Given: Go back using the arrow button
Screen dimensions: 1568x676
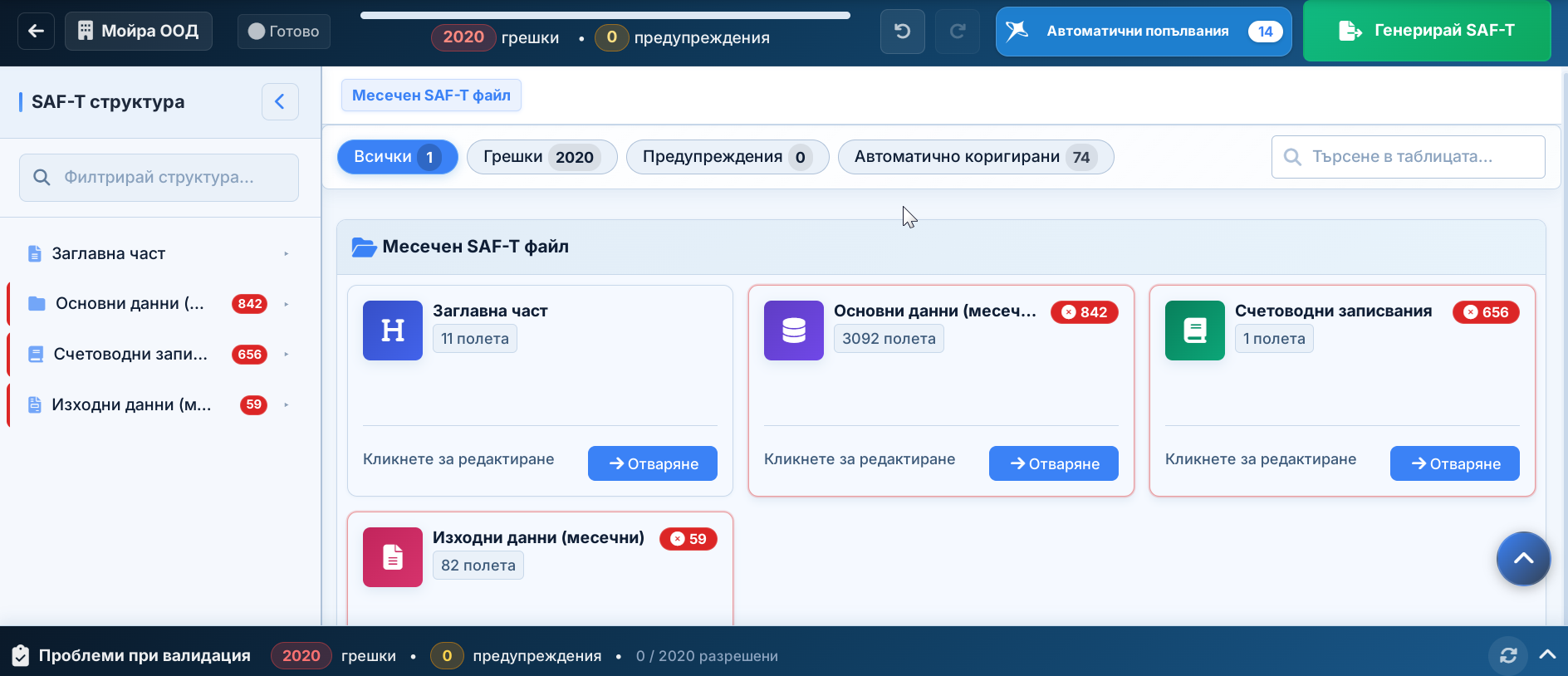Looking at the screenshot, I should click(36, 32).
